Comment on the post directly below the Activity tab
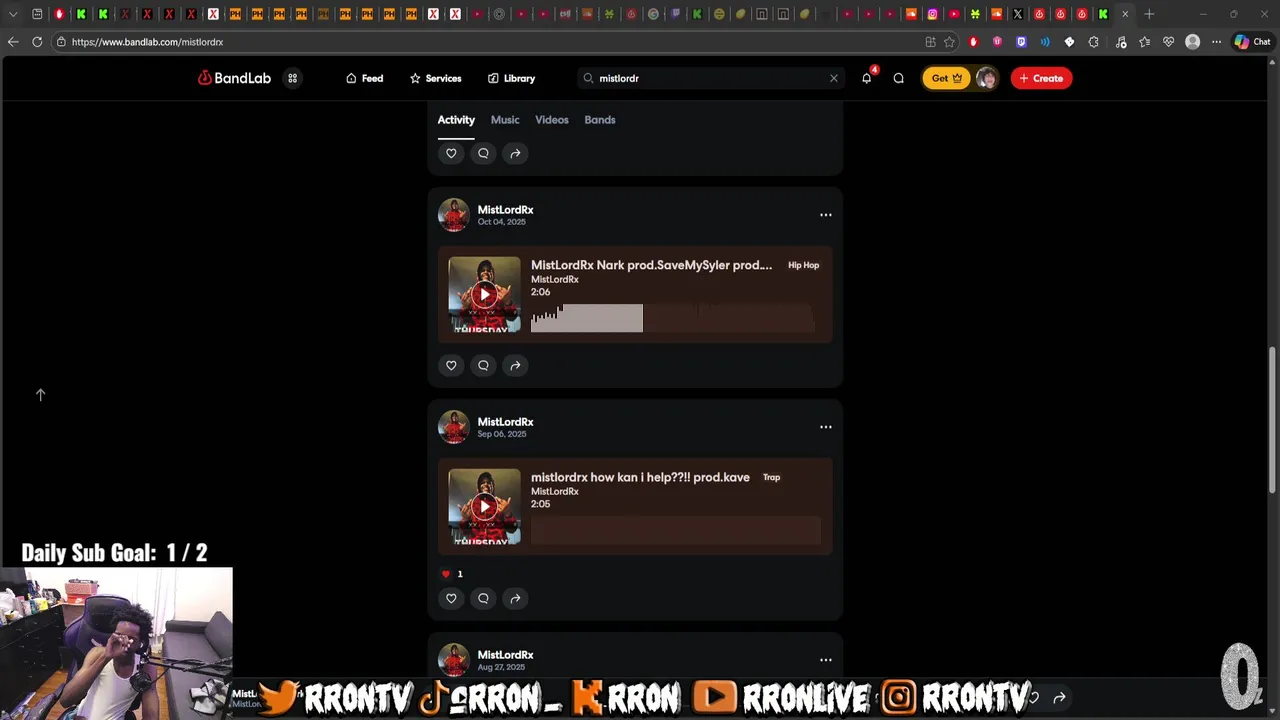 coord(483,153)
